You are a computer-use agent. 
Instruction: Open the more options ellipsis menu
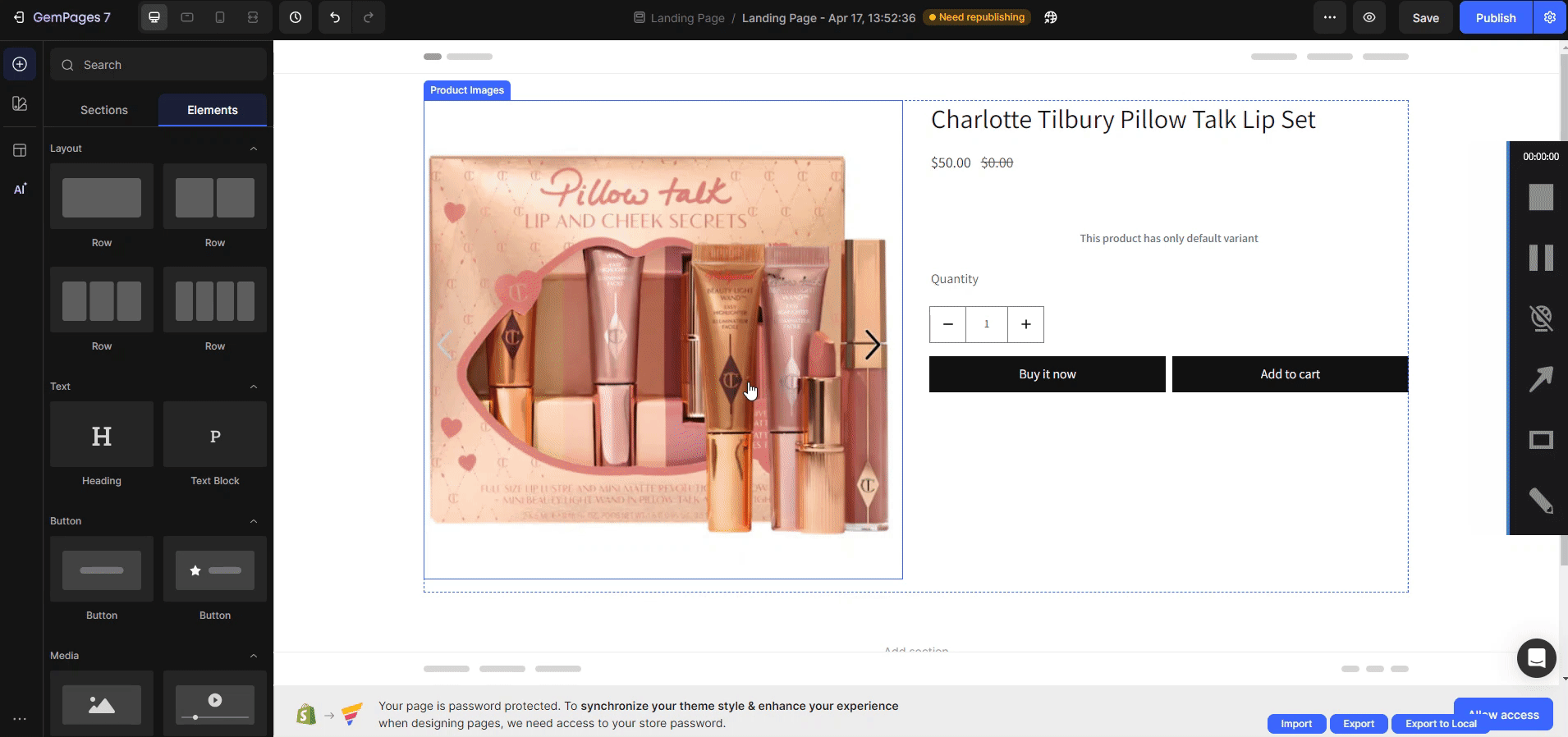pyautogui.click(x=1330, y=17)
